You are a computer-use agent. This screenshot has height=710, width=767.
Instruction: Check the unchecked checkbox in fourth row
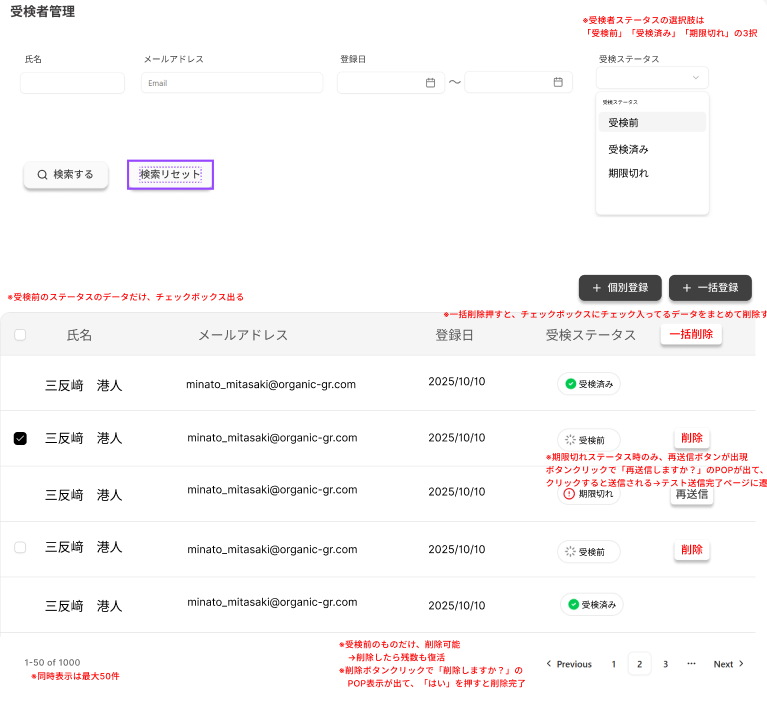tap(20, 548)
